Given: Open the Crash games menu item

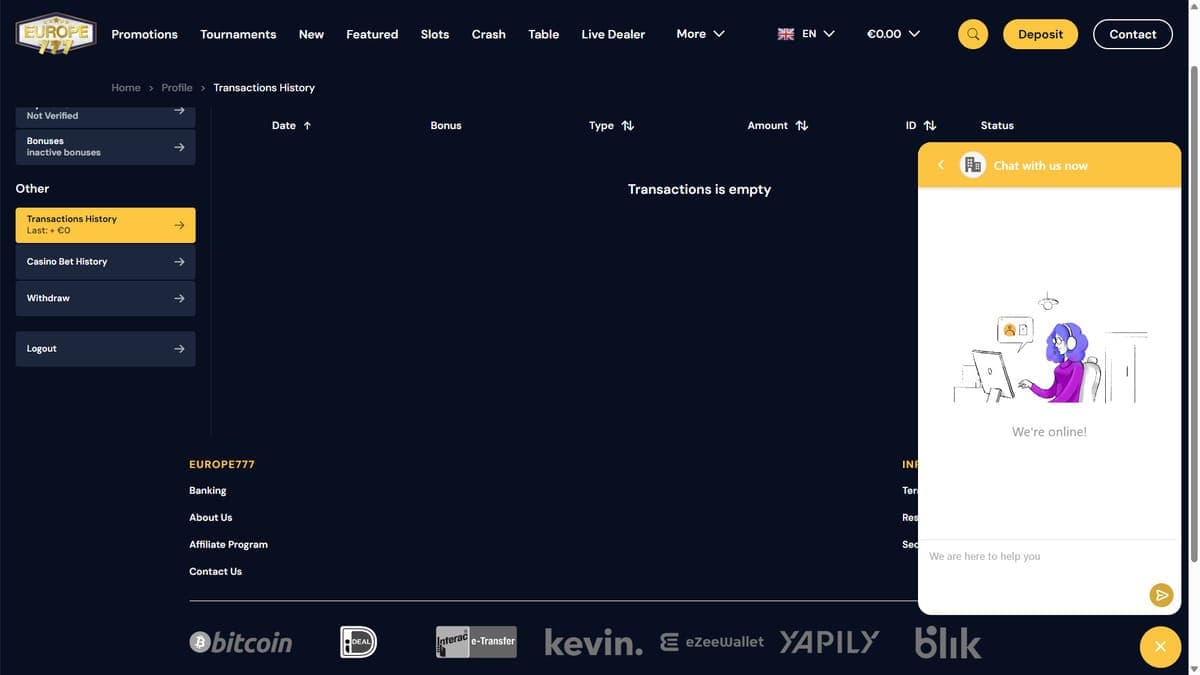Looking at the screenshot, I should point(489,34).
